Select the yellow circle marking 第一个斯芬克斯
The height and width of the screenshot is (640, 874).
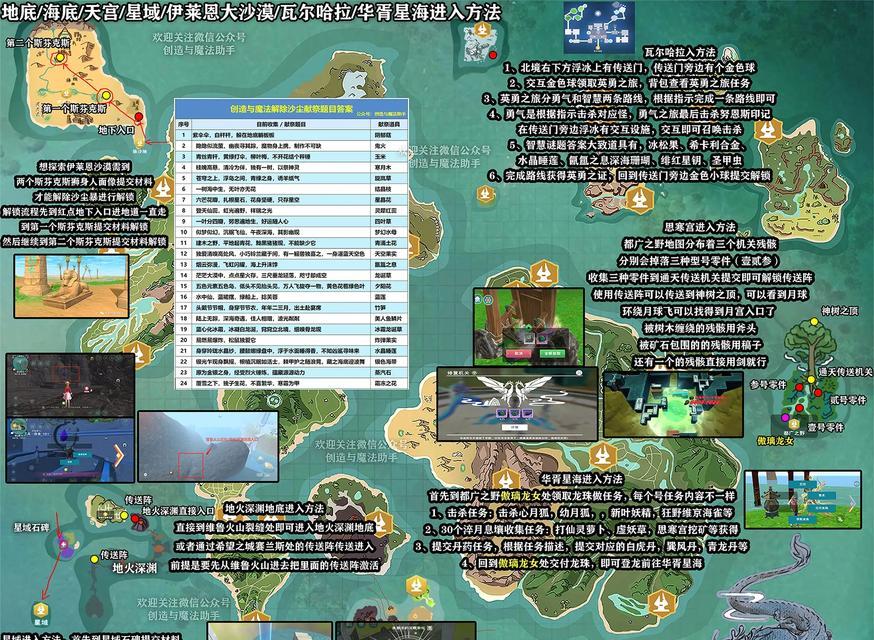(x=105, y=96)
